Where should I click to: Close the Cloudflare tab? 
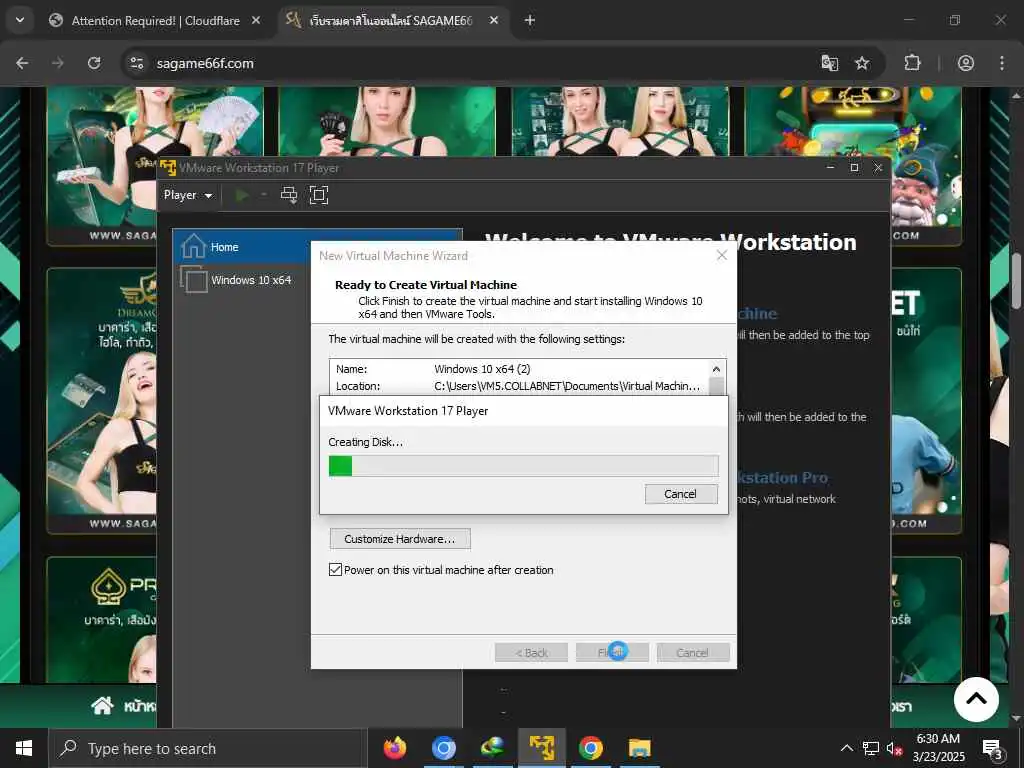pos(256,21)
